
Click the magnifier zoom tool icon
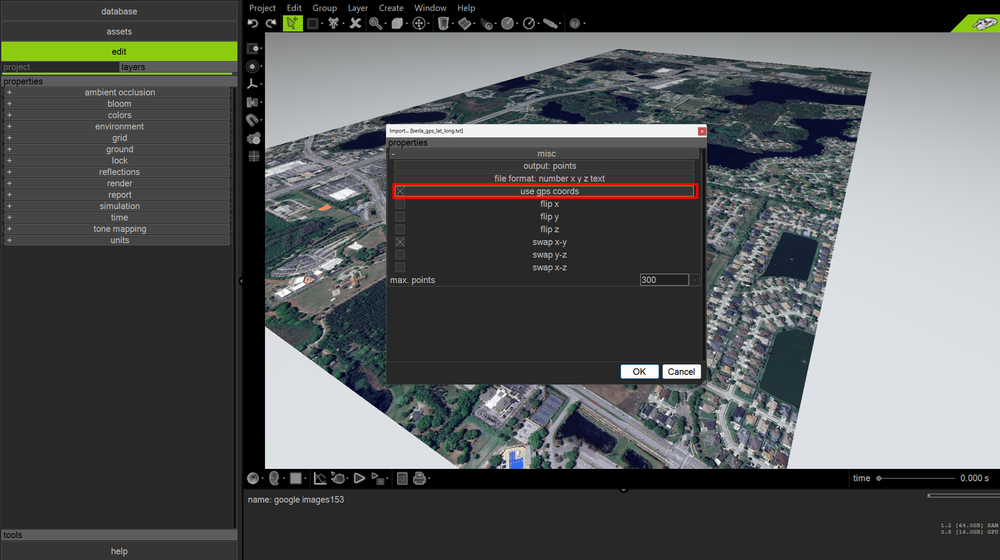pyautogui.click(x=376, y=23)
